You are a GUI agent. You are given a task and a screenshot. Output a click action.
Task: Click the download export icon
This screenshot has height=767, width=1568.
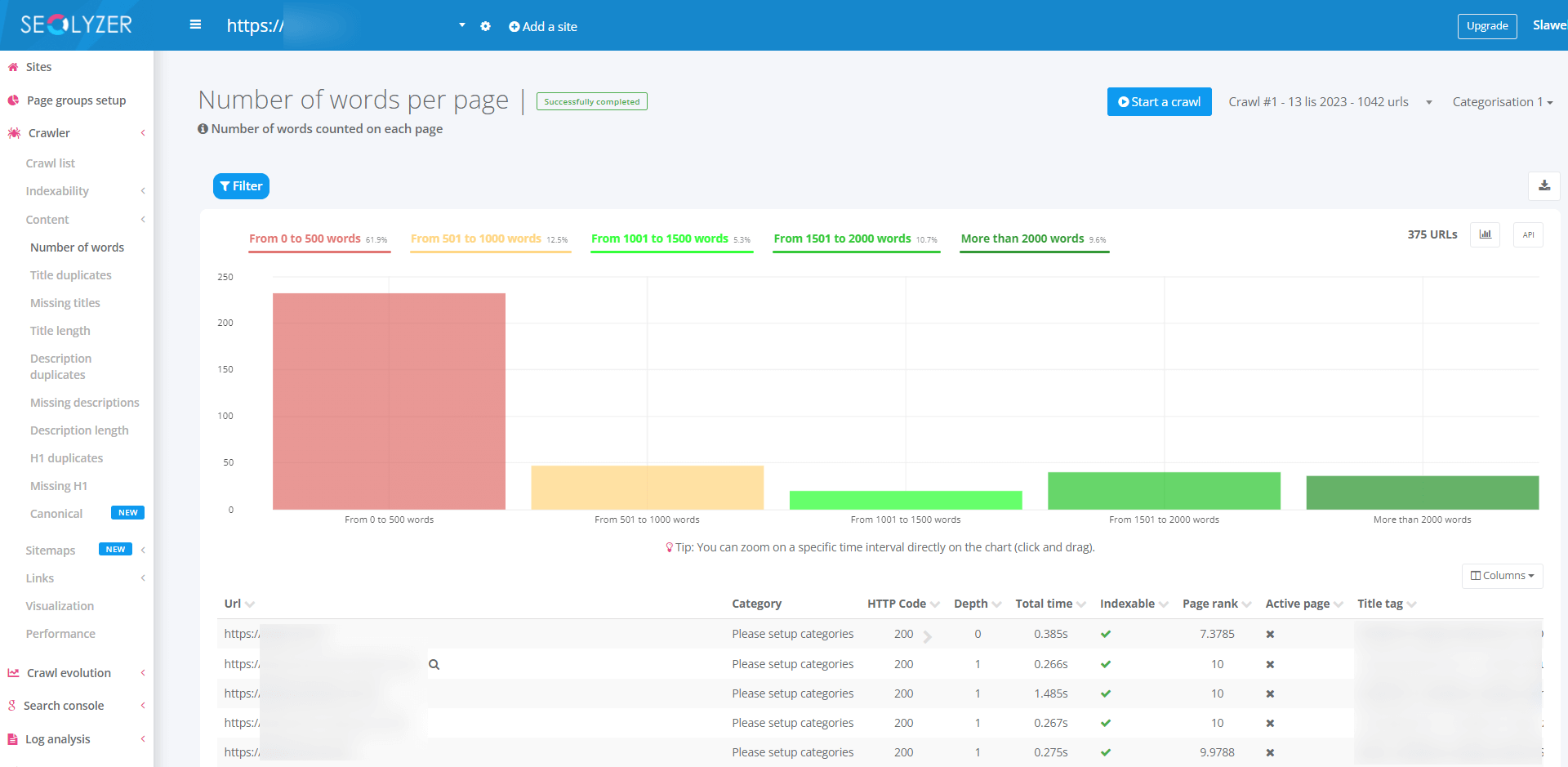click(x=1543, y=186)
